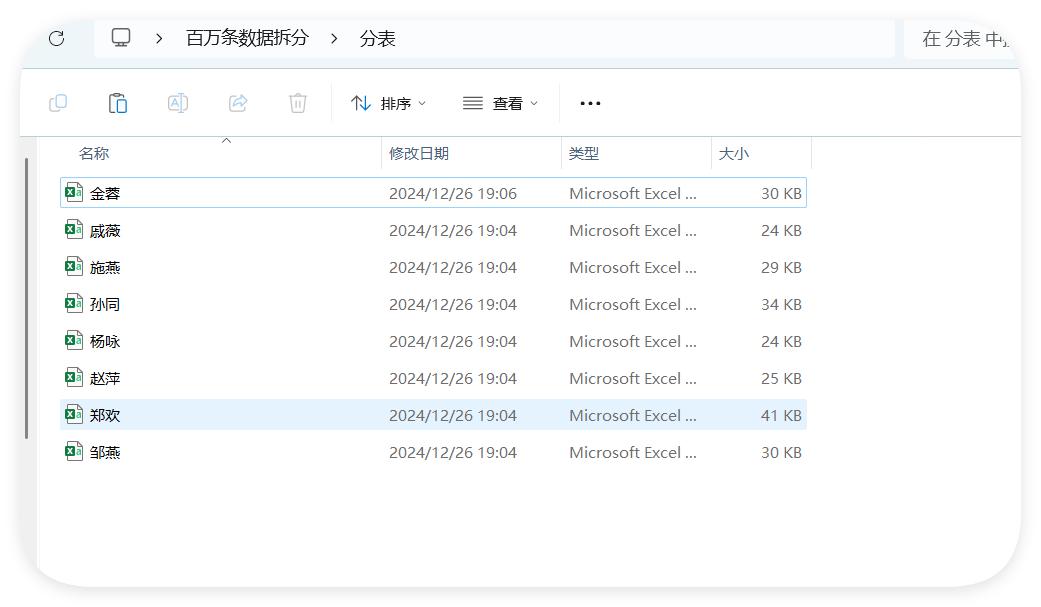Click the This PC monitor icon
The image size is (1041, 607).
coord(121,38)
